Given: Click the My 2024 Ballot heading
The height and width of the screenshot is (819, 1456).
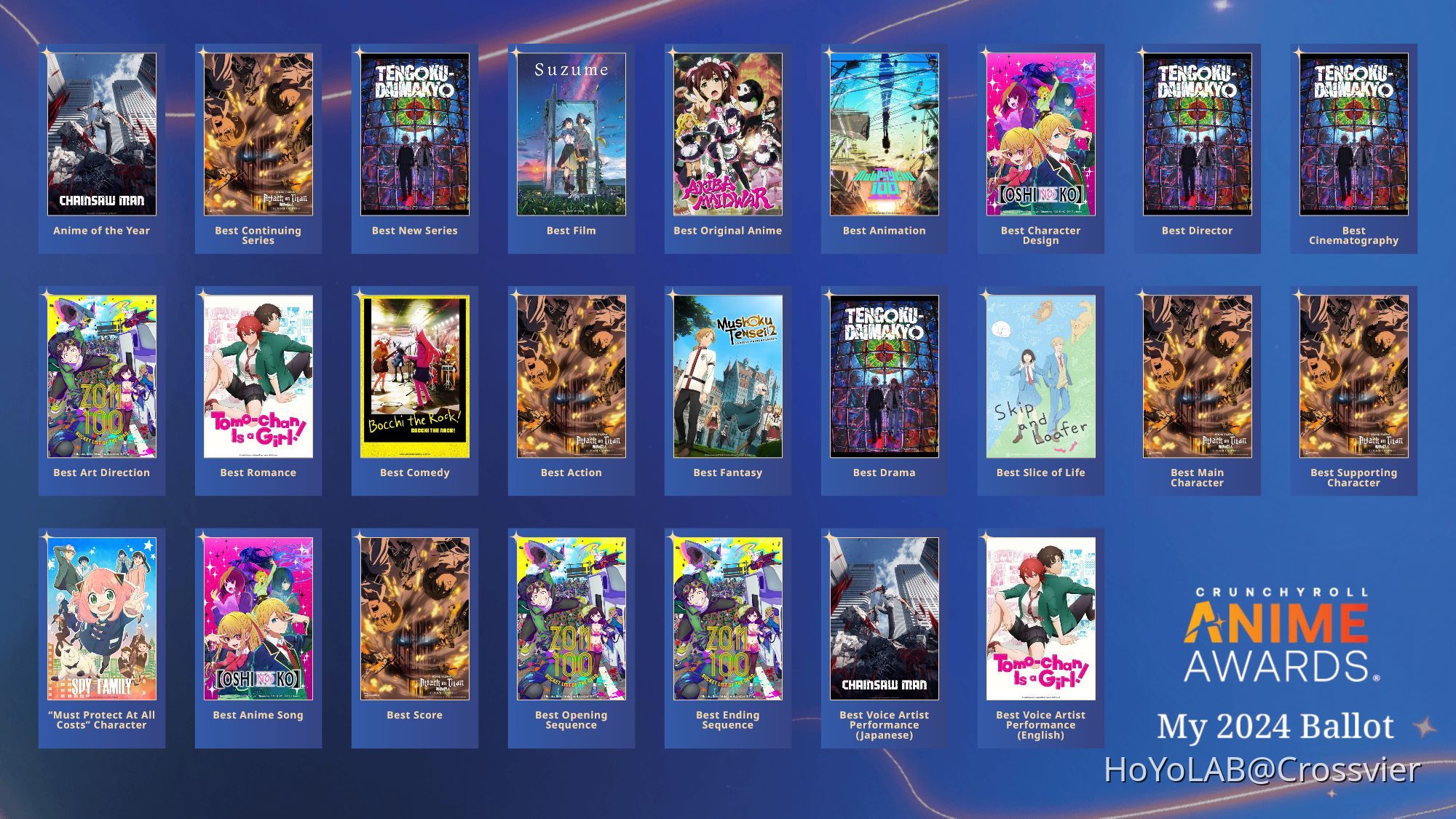Looking at the screenshot, I should (x=1275, y=726).
